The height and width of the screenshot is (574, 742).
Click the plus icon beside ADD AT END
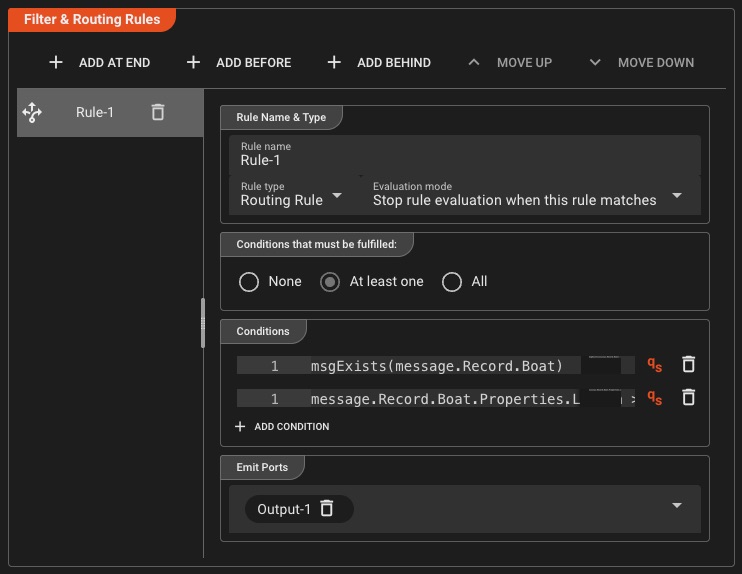pyautogui.click(x=56, y=62)
